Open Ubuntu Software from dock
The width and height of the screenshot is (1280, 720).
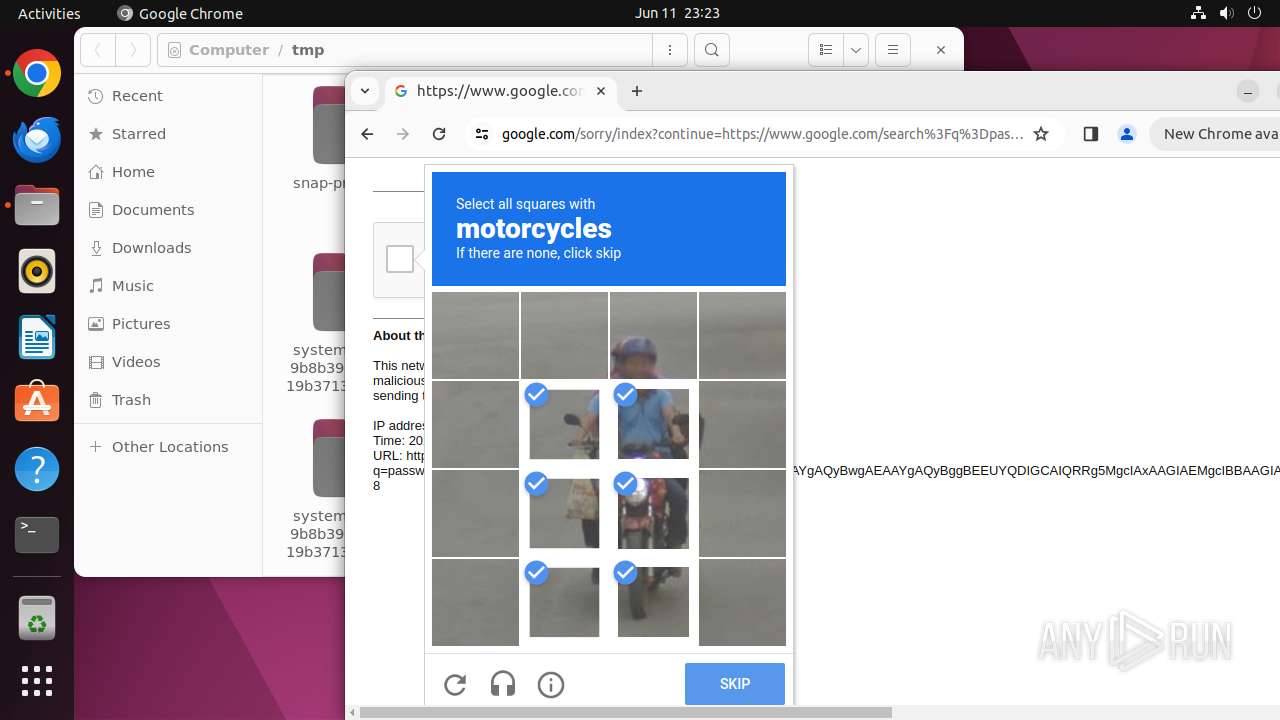(37, 403)
